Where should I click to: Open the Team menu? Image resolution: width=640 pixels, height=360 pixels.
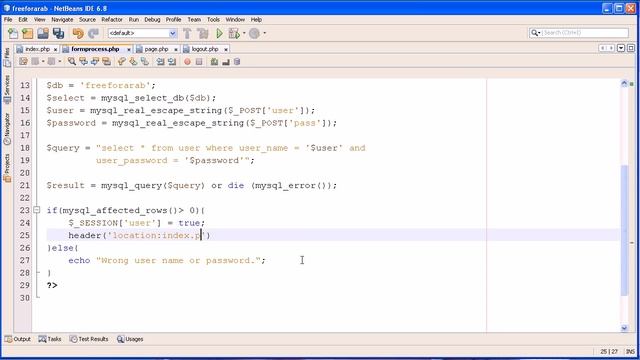[194, 20]
